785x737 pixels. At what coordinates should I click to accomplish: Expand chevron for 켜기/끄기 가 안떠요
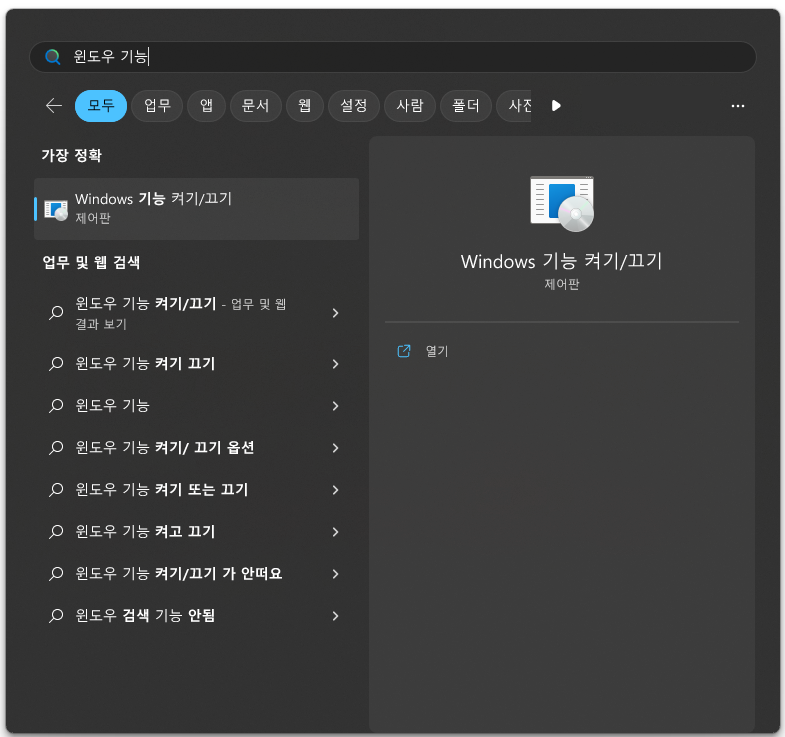tap(335, 574)
